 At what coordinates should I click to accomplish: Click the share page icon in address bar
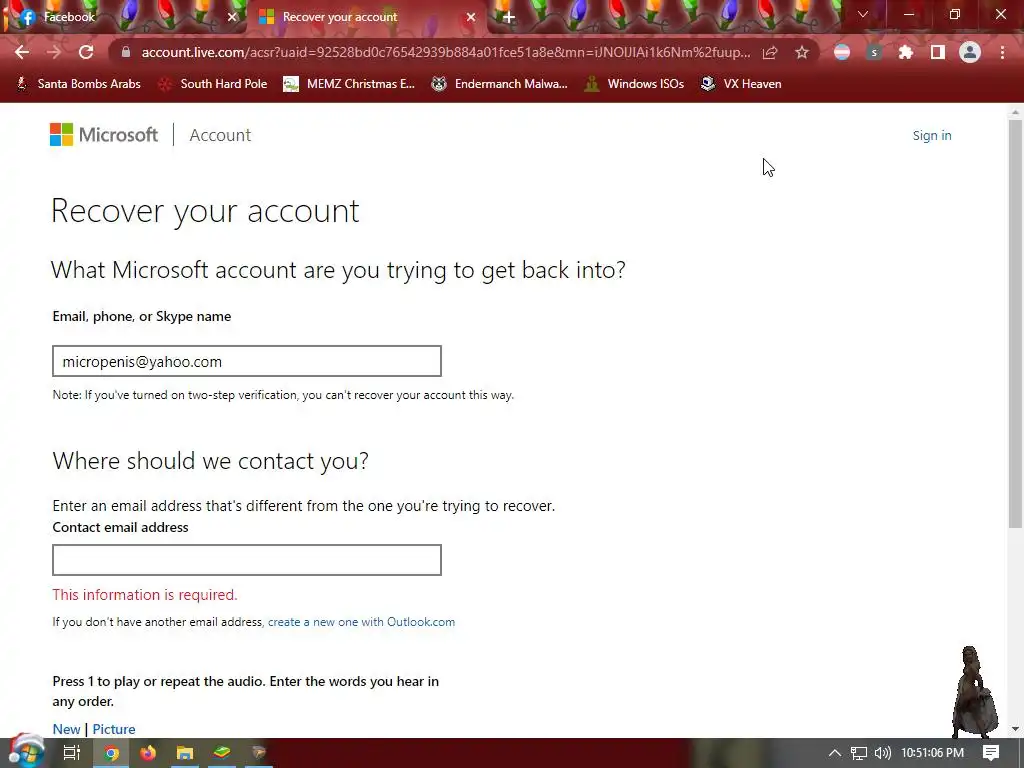(x=770, y=52)
